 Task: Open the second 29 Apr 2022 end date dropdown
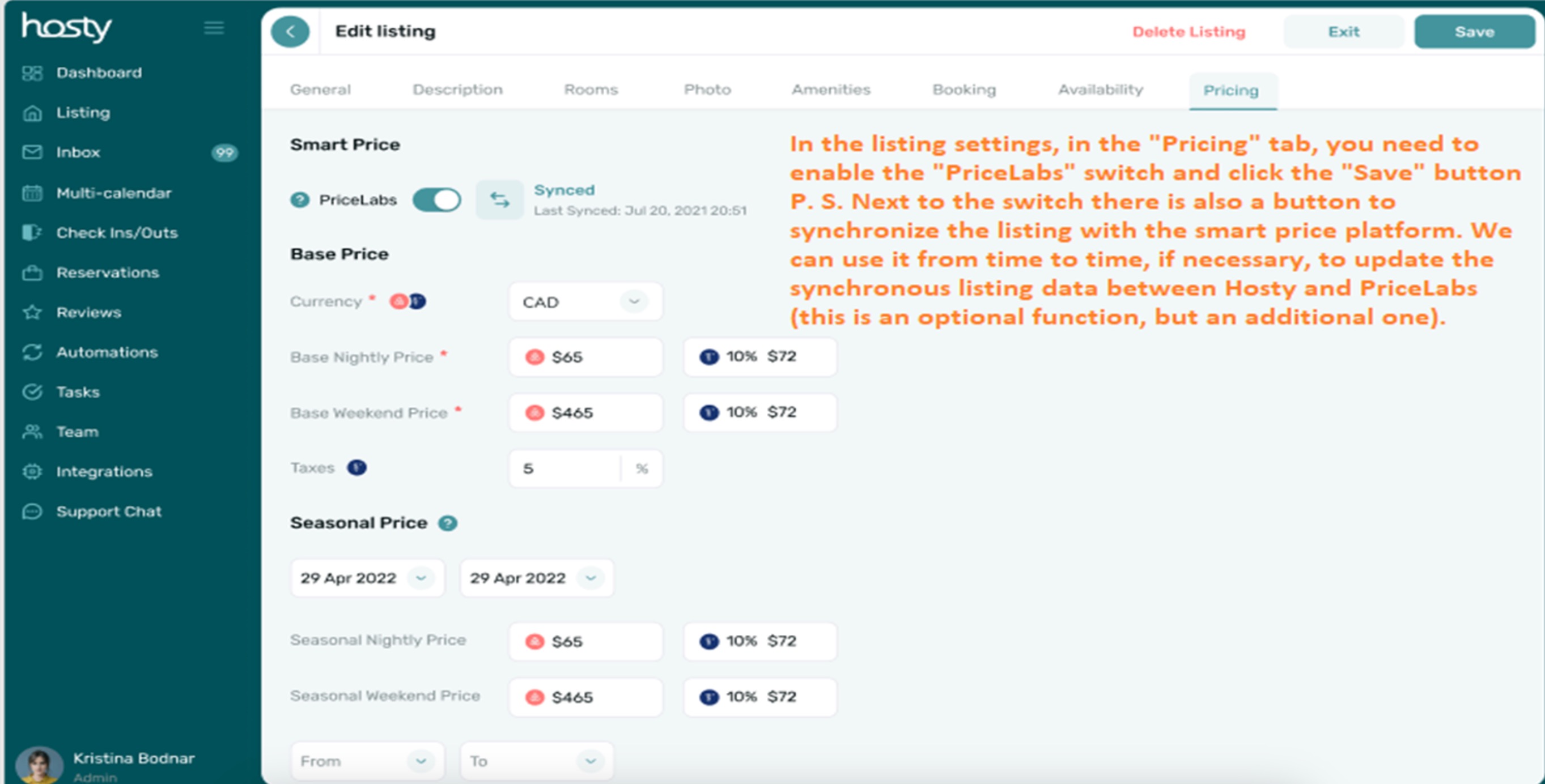(x=537, y=578)
